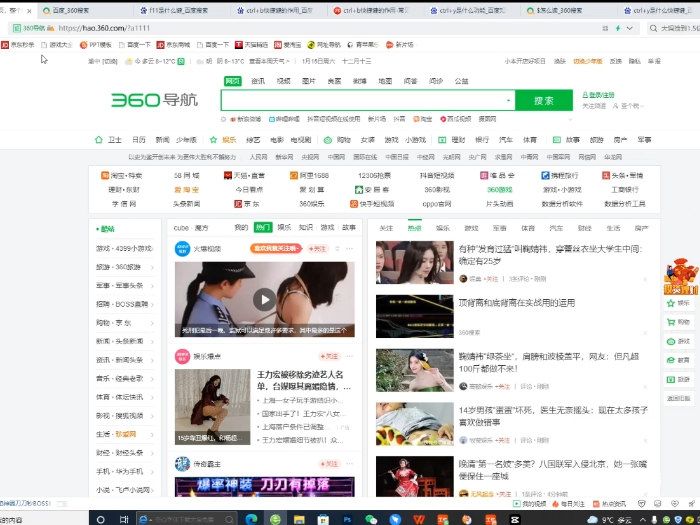
Task: Open WeChat from the taskbar
Action: [x=371, y=519]
